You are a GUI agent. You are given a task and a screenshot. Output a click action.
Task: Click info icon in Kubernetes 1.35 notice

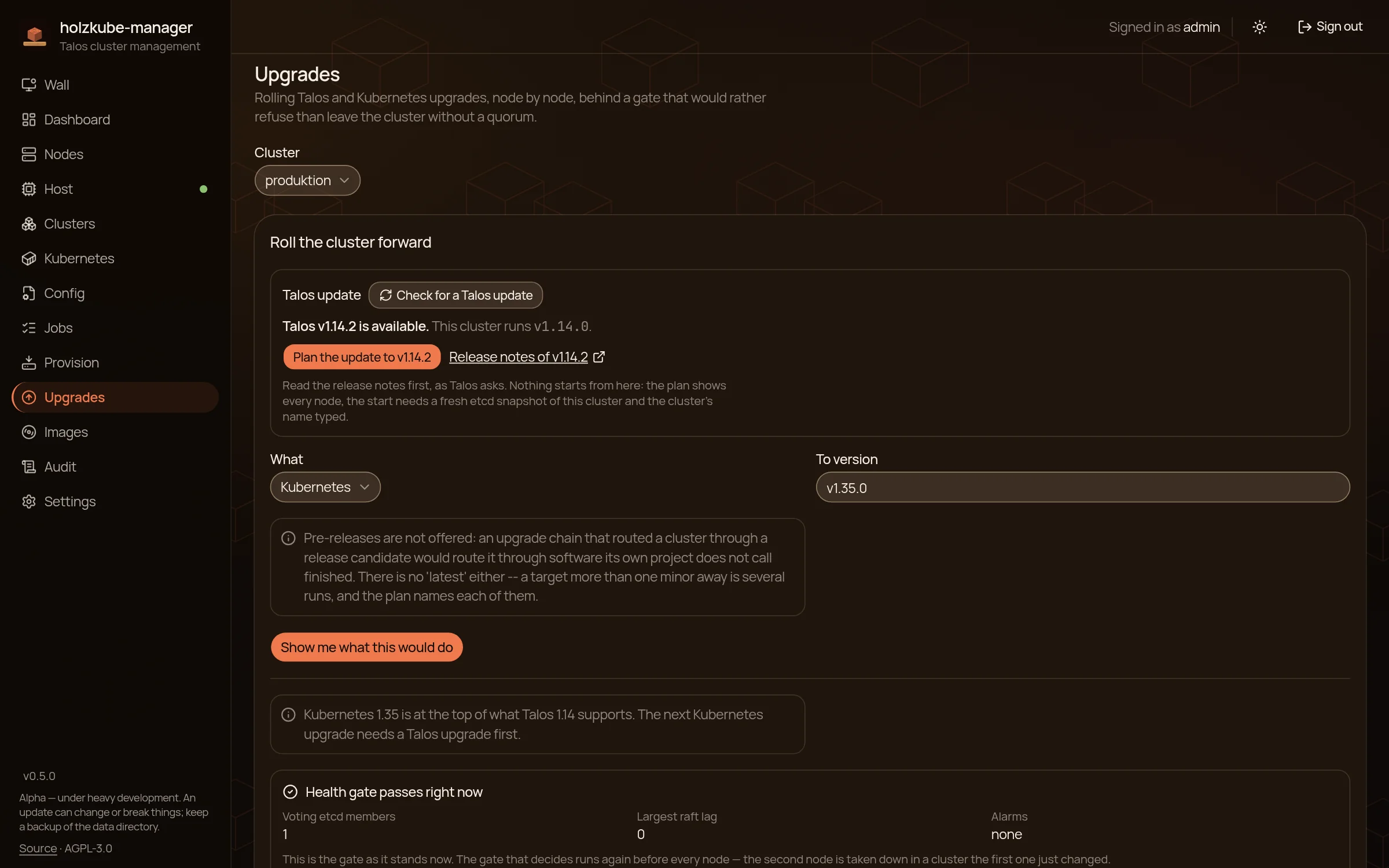click(288, 715)
